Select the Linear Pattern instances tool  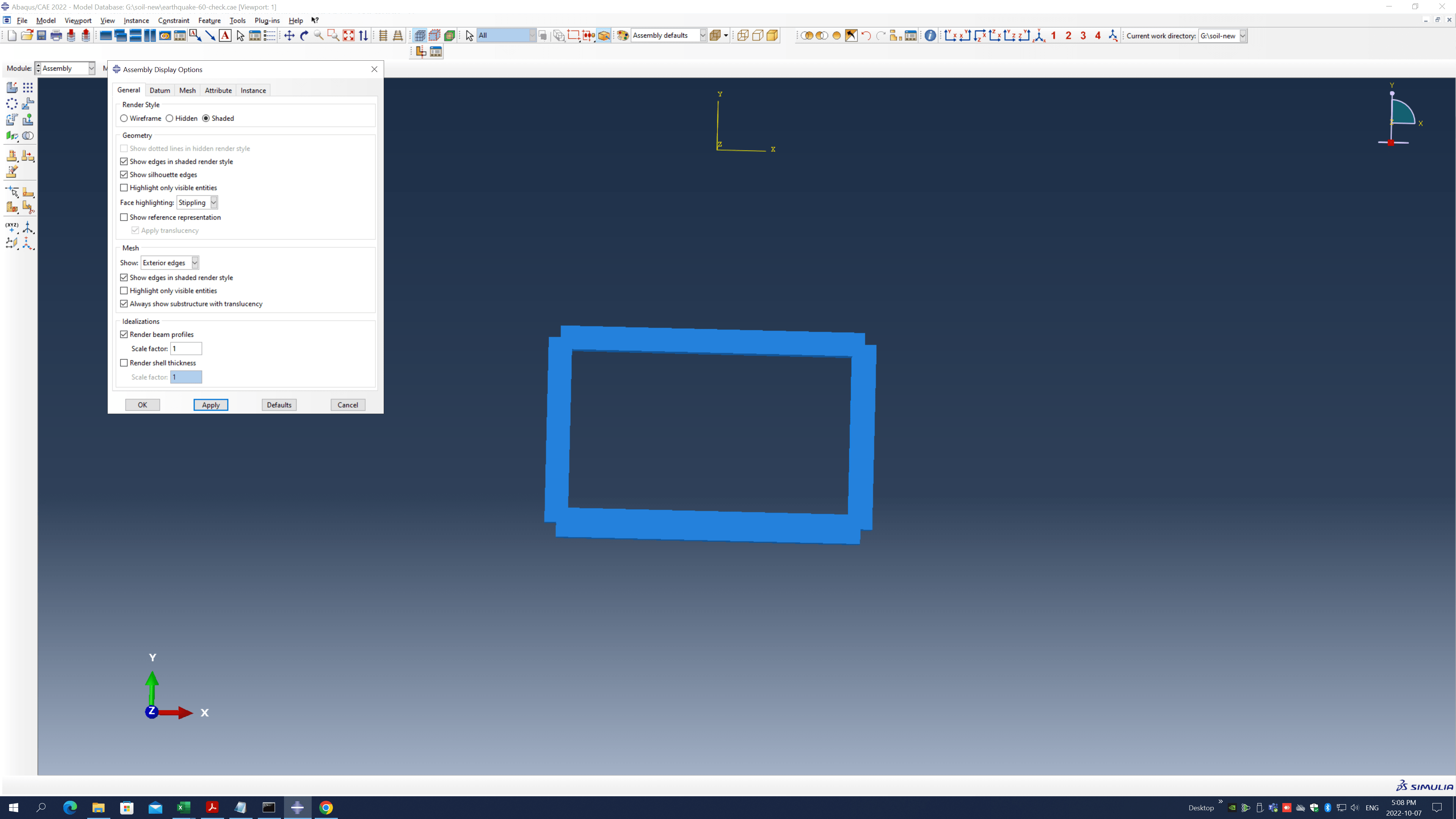pos(28,88)
